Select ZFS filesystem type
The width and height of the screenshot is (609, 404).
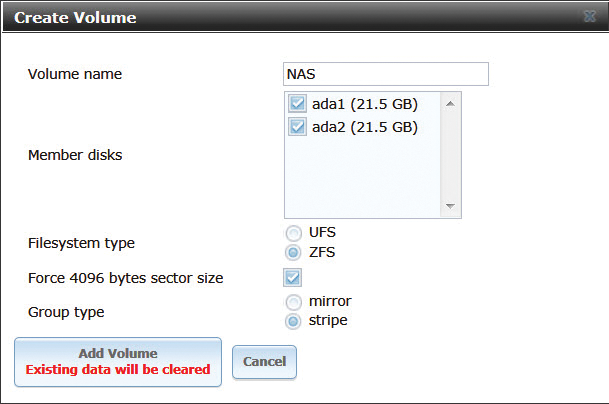[x=294, y=252]
